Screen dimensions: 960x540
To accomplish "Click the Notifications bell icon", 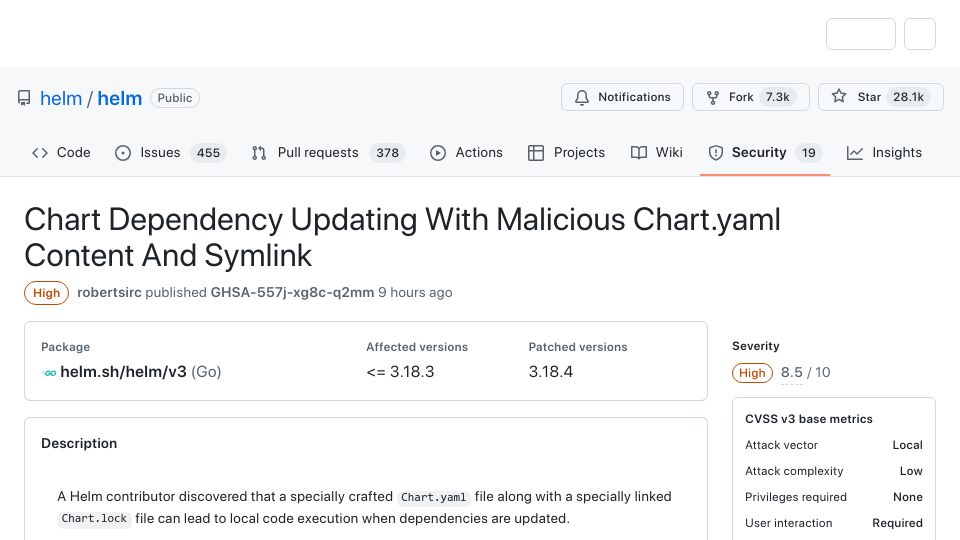I will click(x=582, y=97).
